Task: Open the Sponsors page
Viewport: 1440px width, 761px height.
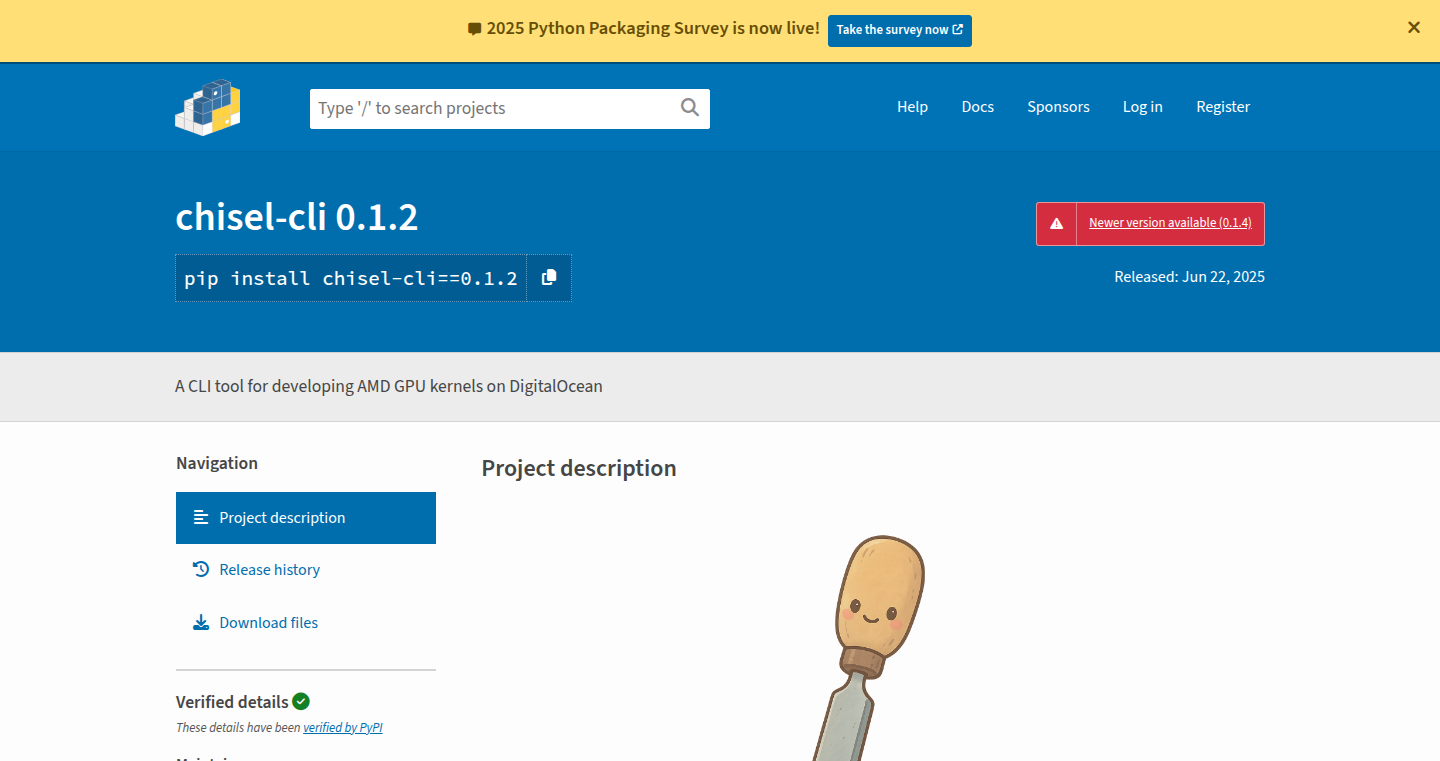Action: pos(1058,107)
